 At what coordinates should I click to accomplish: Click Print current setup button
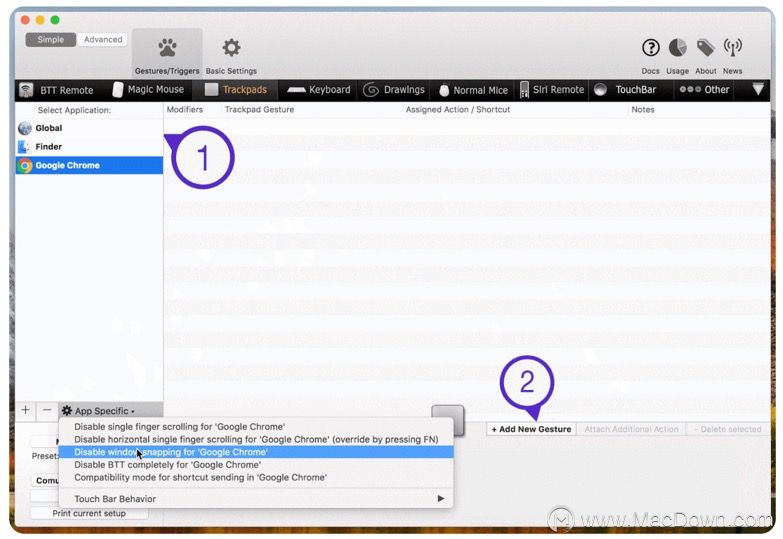(89, 514)
